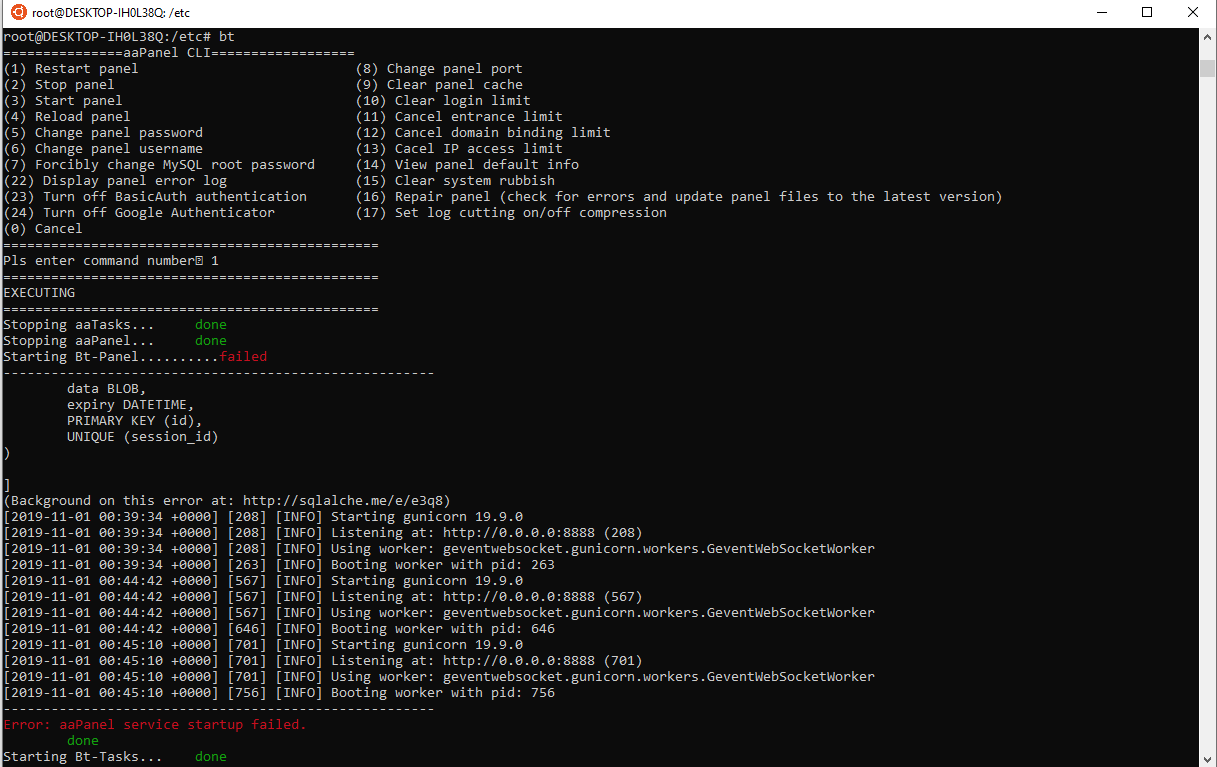Screen dimensions: 1217x767
Task: Click '(4) Reload panel' option text
Action: coord(67,117)
